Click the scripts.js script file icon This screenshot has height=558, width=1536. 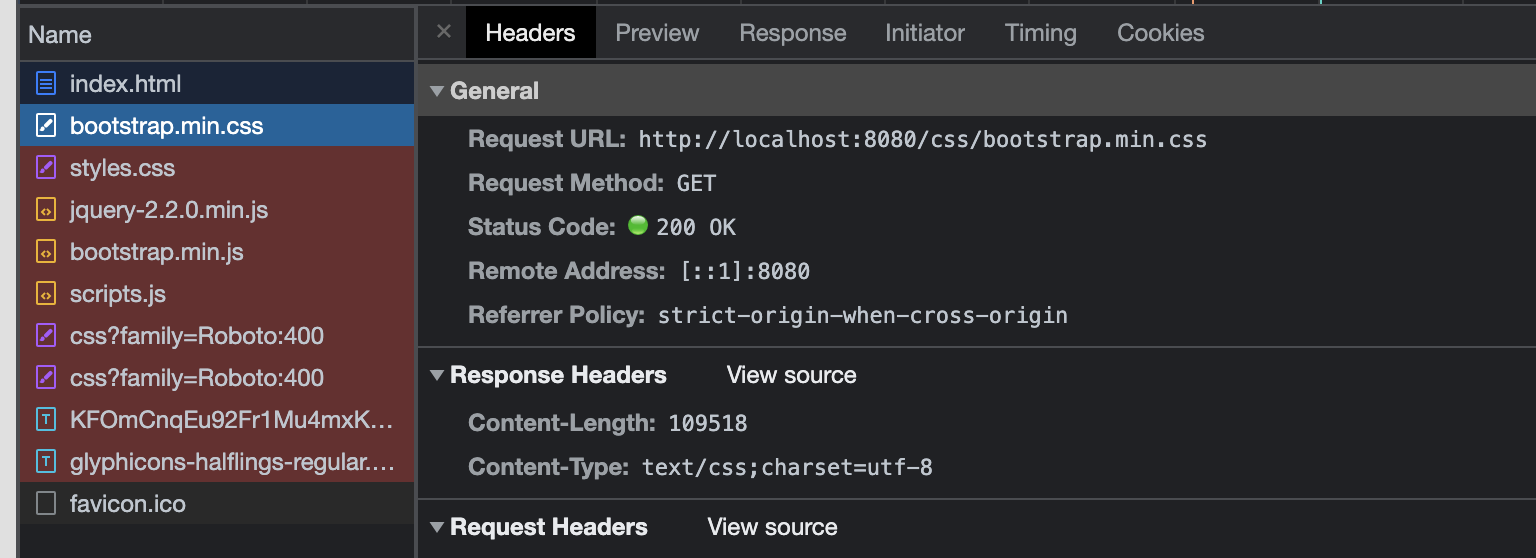coord(45,294)
